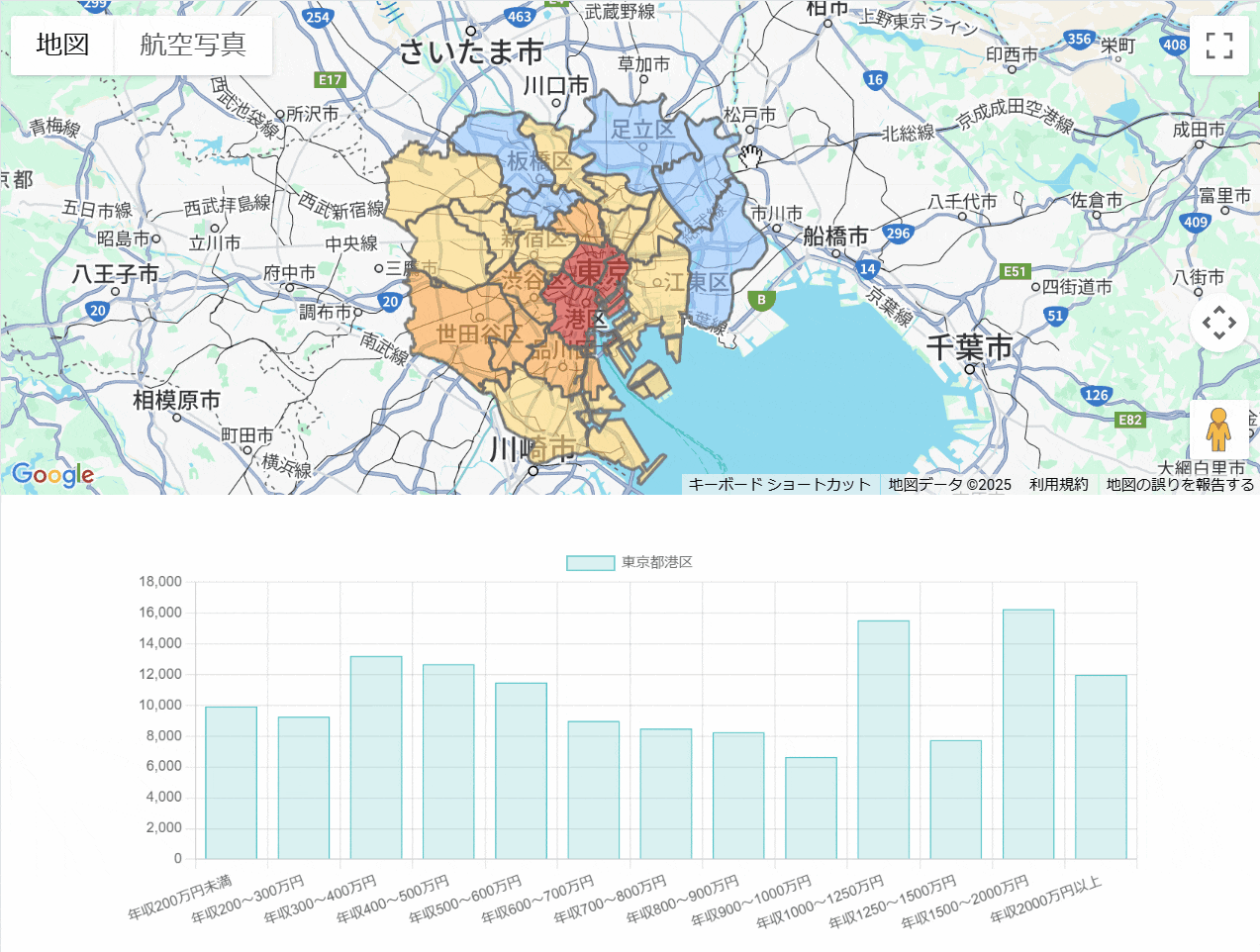Click the 地図データ ©2025 attribution text
1260x952 pixels.
(x=949, y=484)
